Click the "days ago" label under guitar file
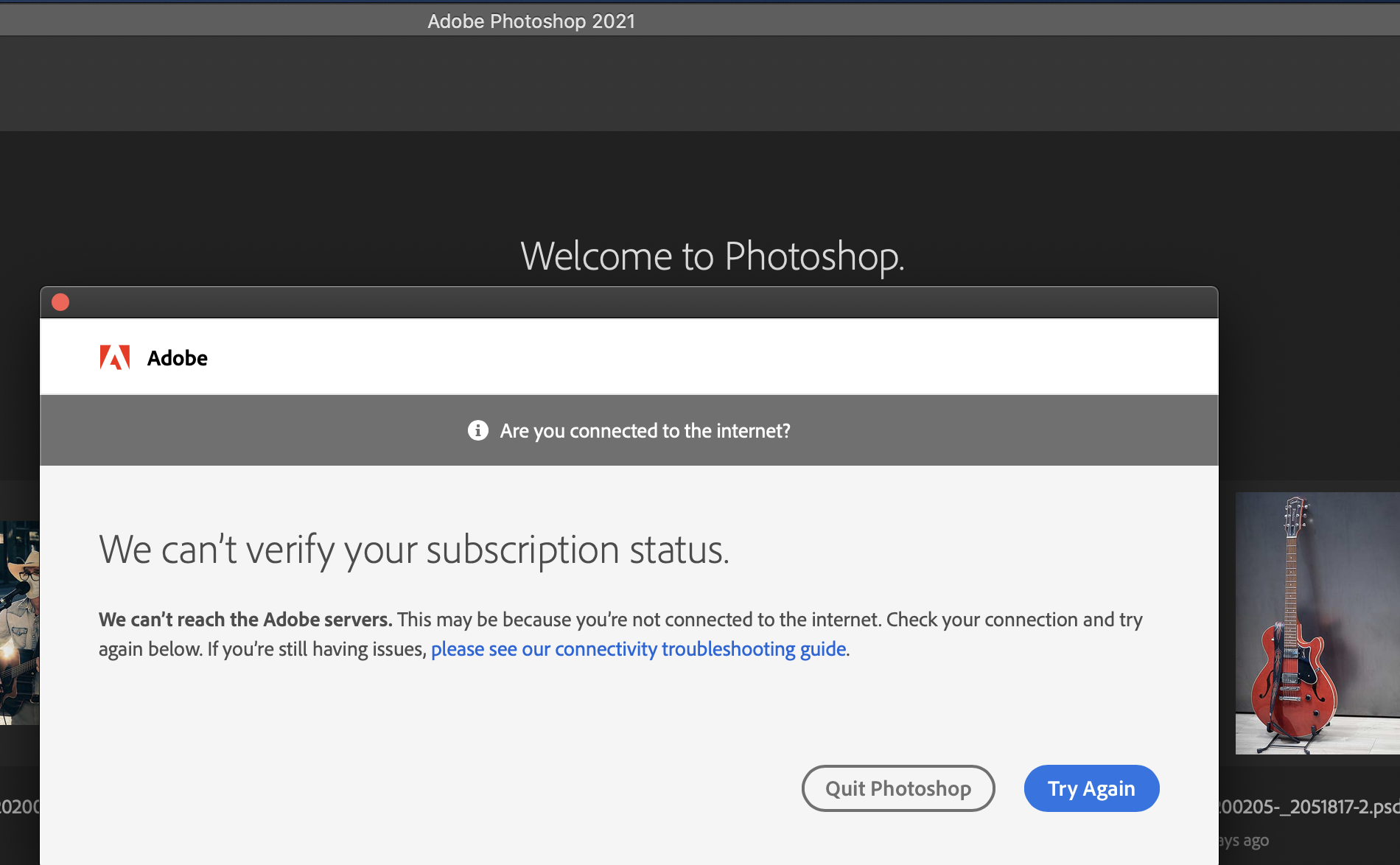This screenshot has height=865, width=1400. point(1244,841)
